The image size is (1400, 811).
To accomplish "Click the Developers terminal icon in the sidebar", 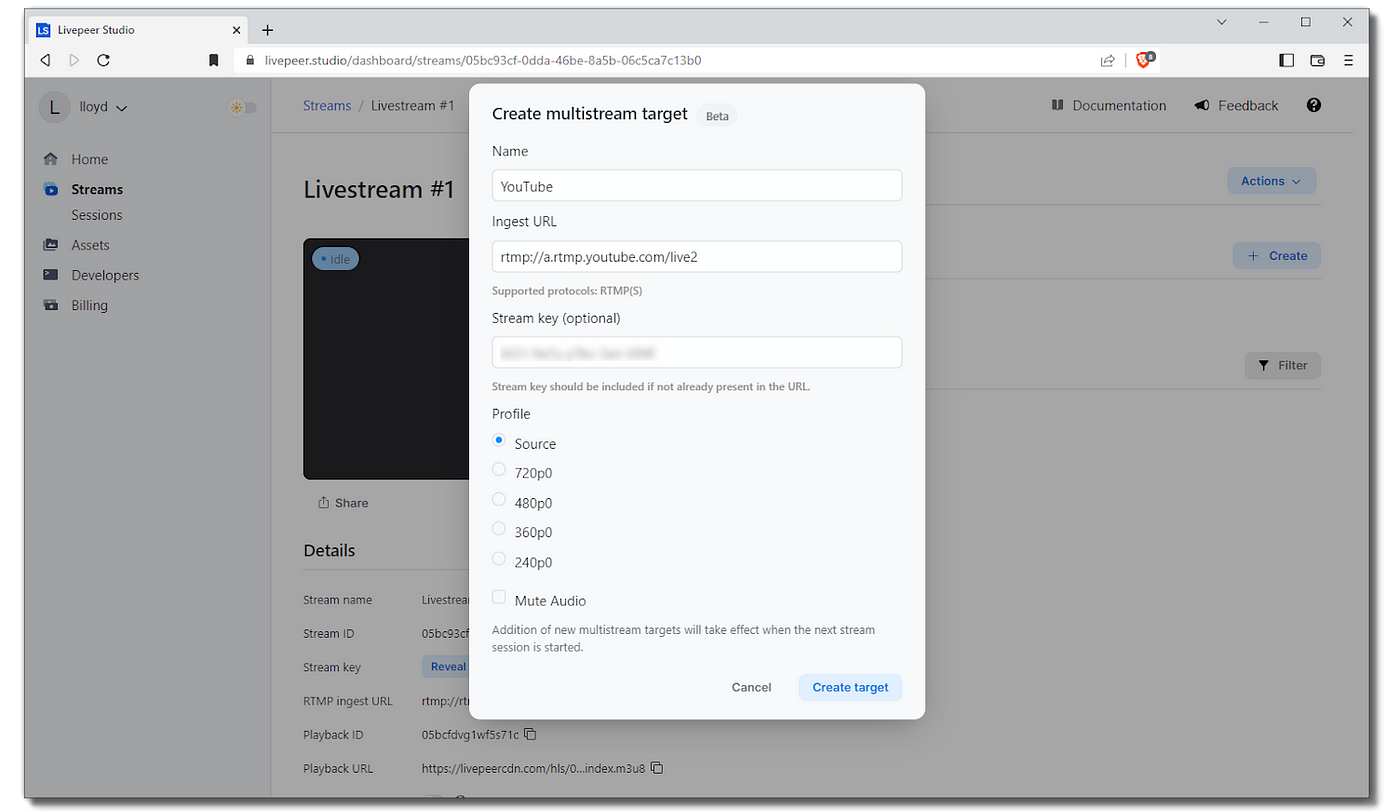I will (x=51, y=275).
